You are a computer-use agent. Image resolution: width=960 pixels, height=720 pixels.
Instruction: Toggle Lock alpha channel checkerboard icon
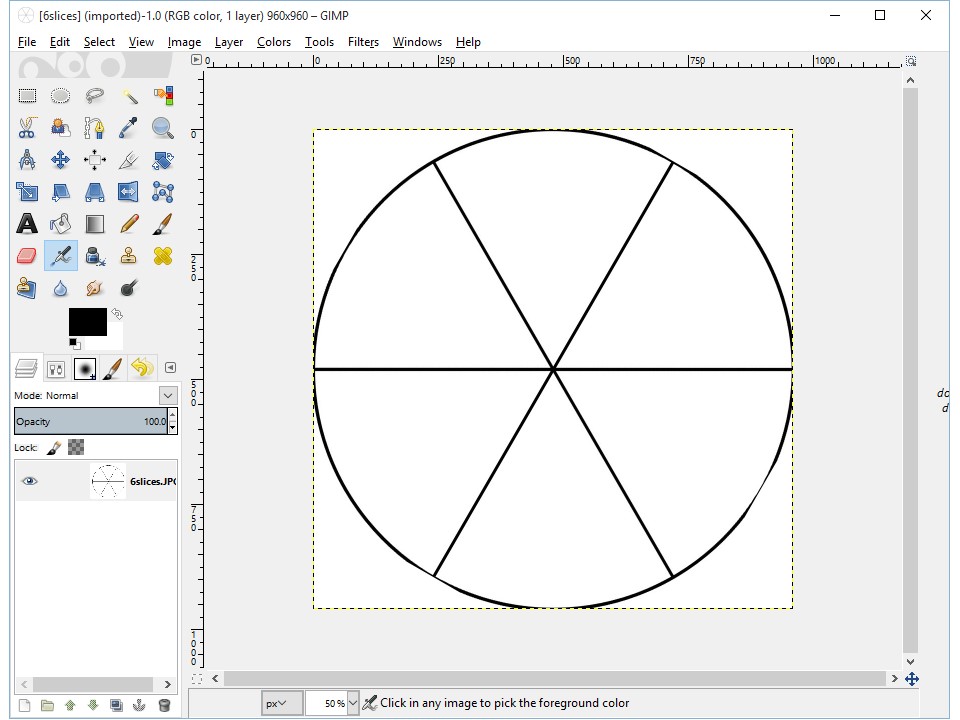pyautogui.click(x=76, y=448)
